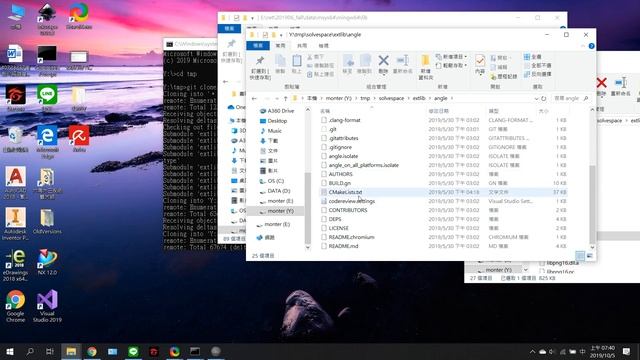Click Copy path (複製路徑) in ribbon
This screenshot has width=640, height=360.
click(x=320, y=65)
